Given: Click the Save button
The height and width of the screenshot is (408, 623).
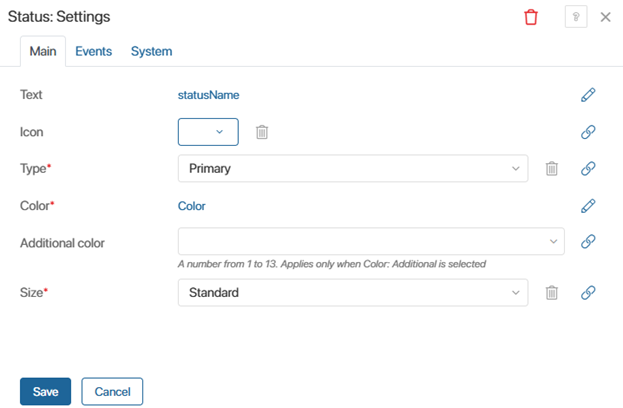Looking at the screenshot, I should pos(46,391).
